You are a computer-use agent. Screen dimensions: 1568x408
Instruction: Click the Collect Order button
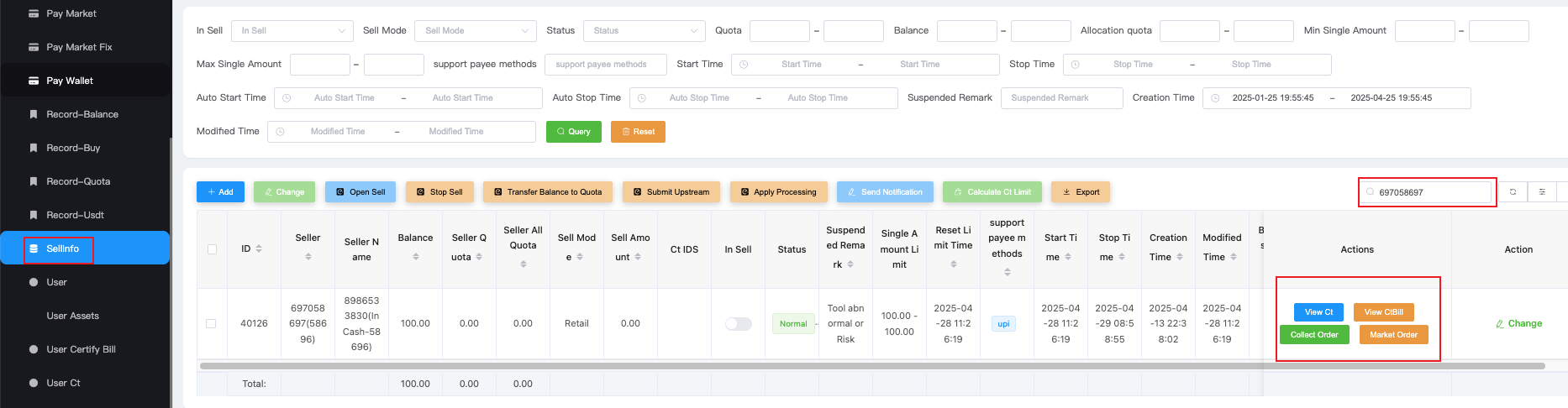click(1314, 335)
